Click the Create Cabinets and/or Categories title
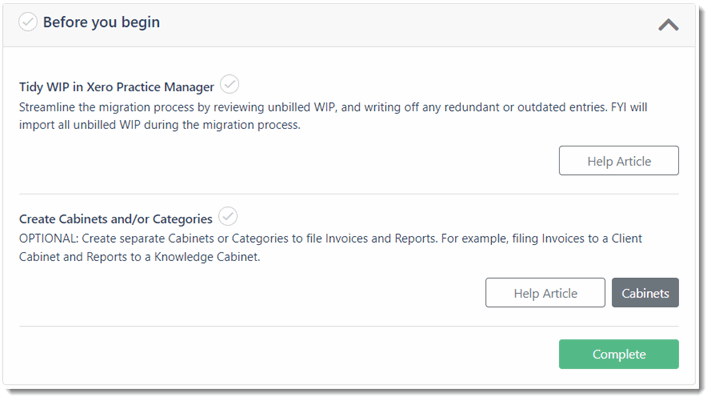The width and height of the screenshot is (711, 401). 116,219
